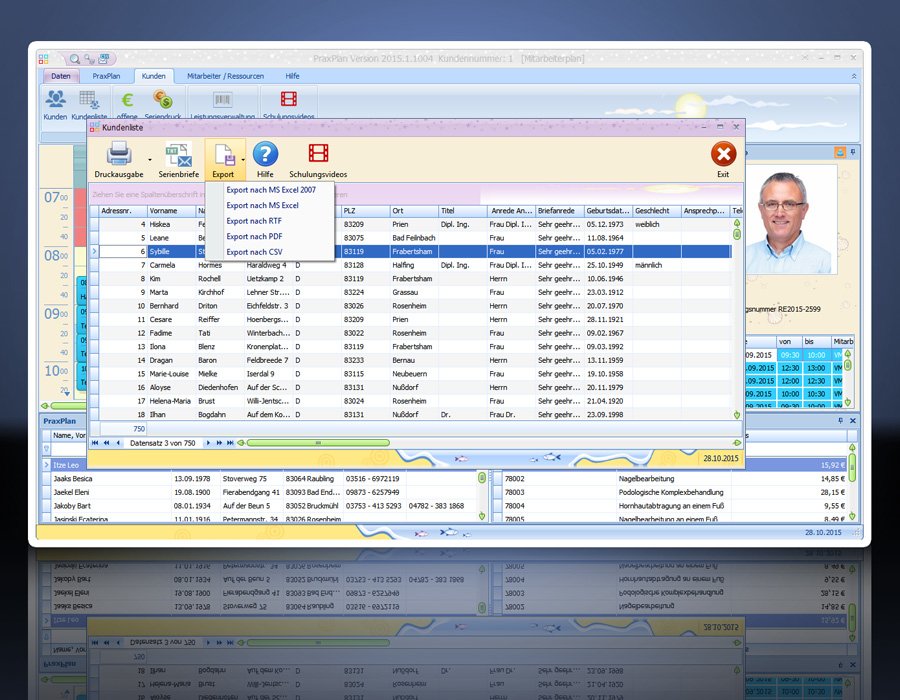Click the Kunden people icon in ribbon
Screen dimensions: 900x700
coord(55,99)
